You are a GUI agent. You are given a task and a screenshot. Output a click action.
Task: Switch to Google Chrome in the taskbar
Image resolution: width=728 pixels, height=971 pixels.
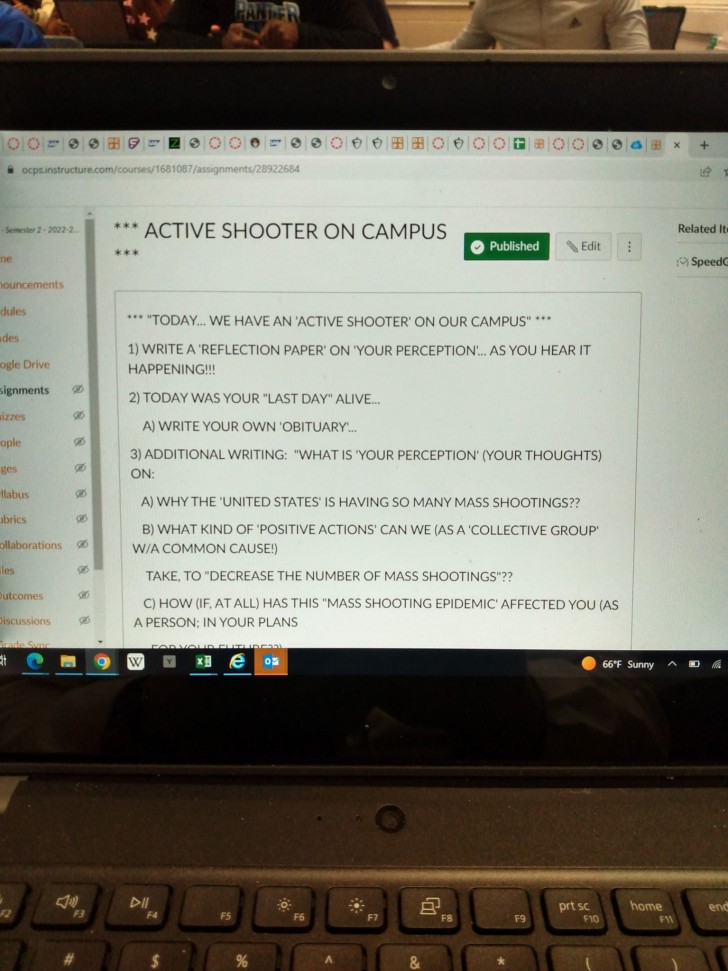pyautogui.click(x=102, y=662)
